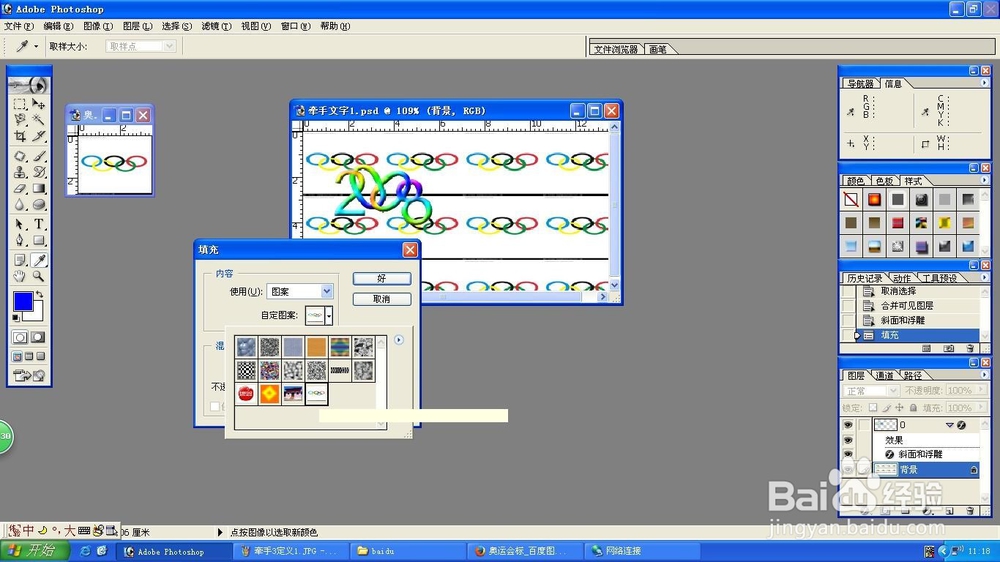Select the Zoom tool

39,276
